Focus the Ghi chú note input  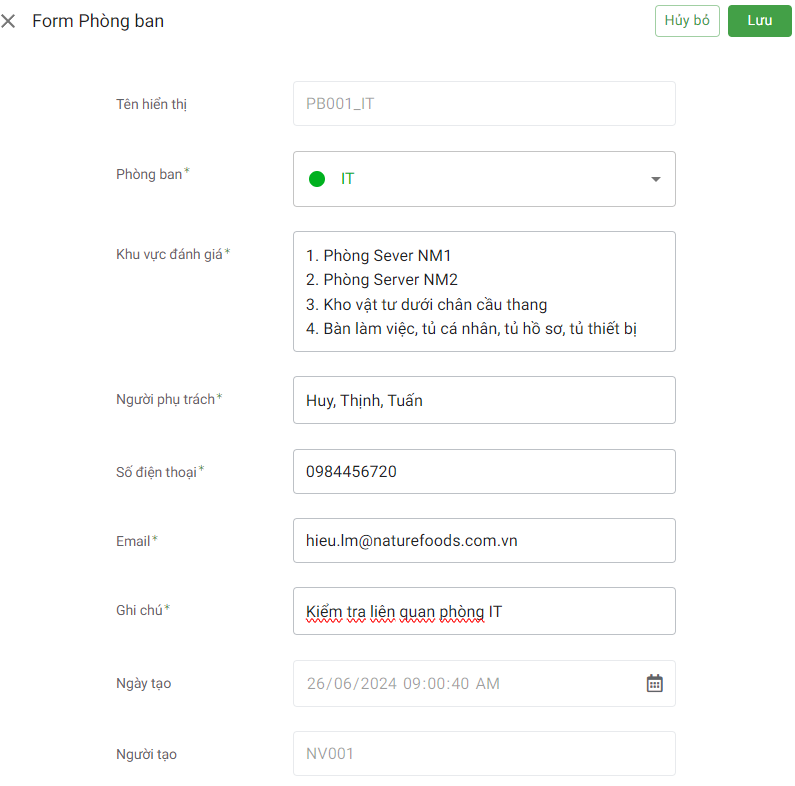[483, 610]
